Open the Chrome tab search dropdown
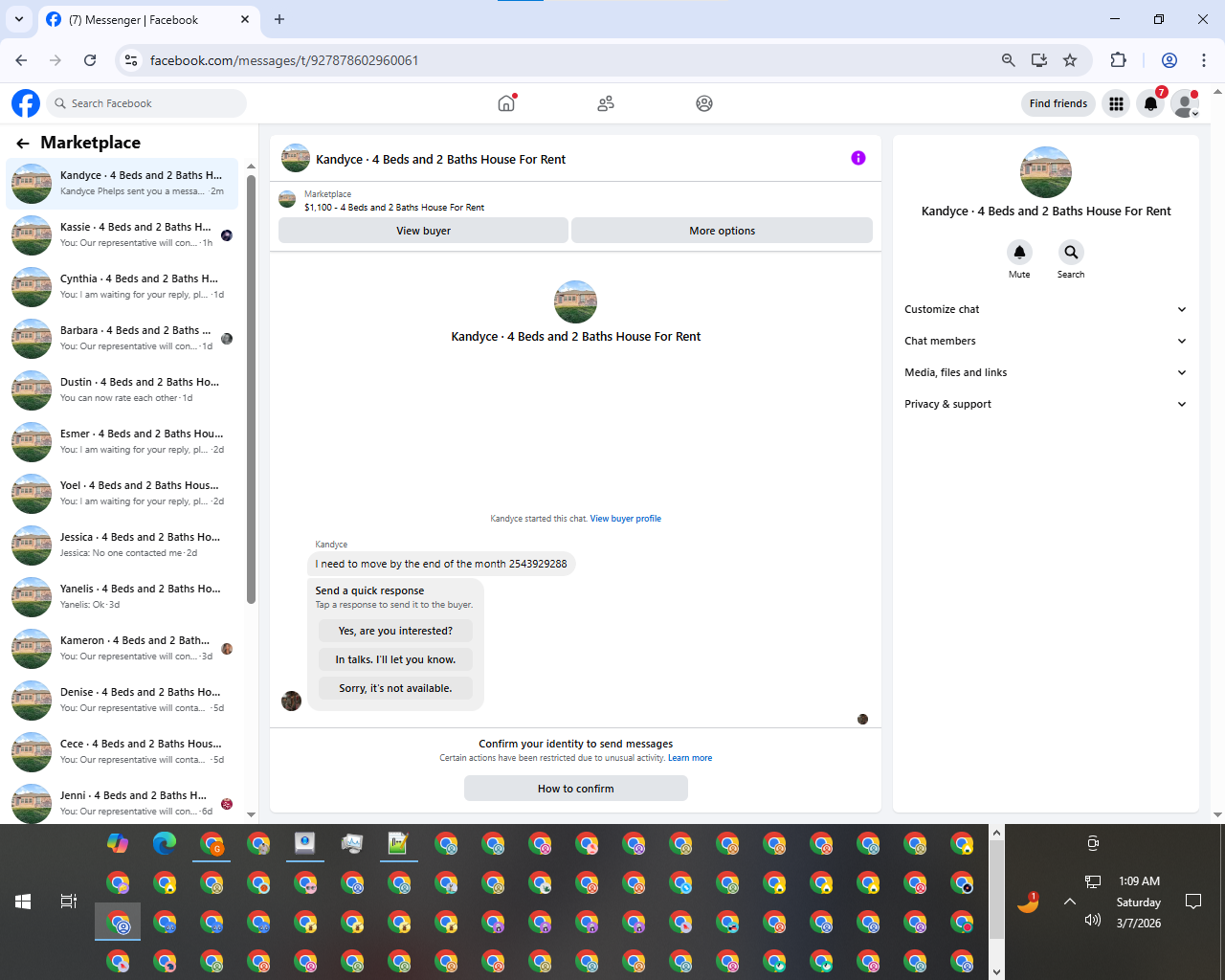 coord(19,19)
